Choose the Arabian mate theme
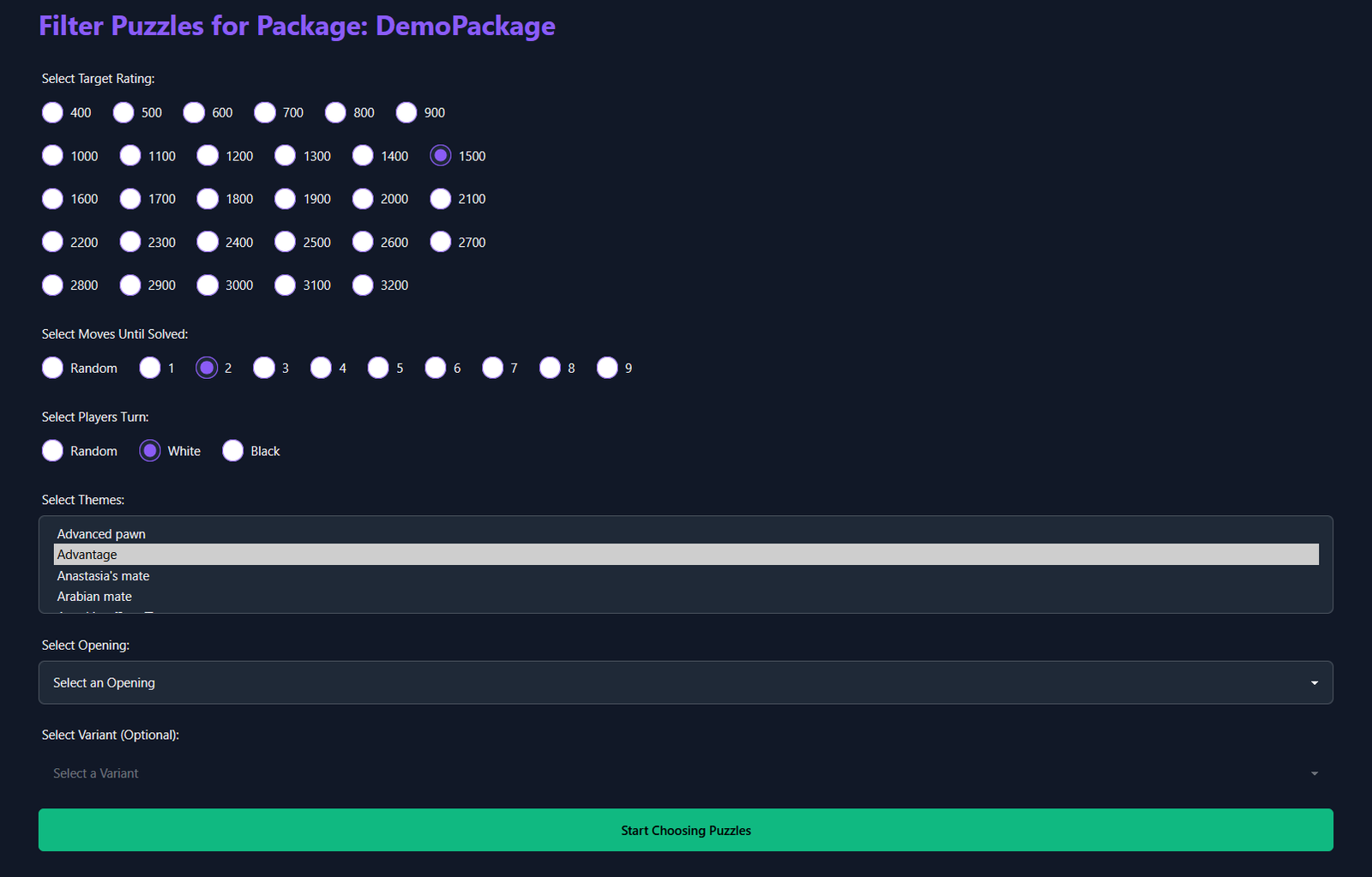The width and height of the screenshot is (1372, 877). point(94,597)
